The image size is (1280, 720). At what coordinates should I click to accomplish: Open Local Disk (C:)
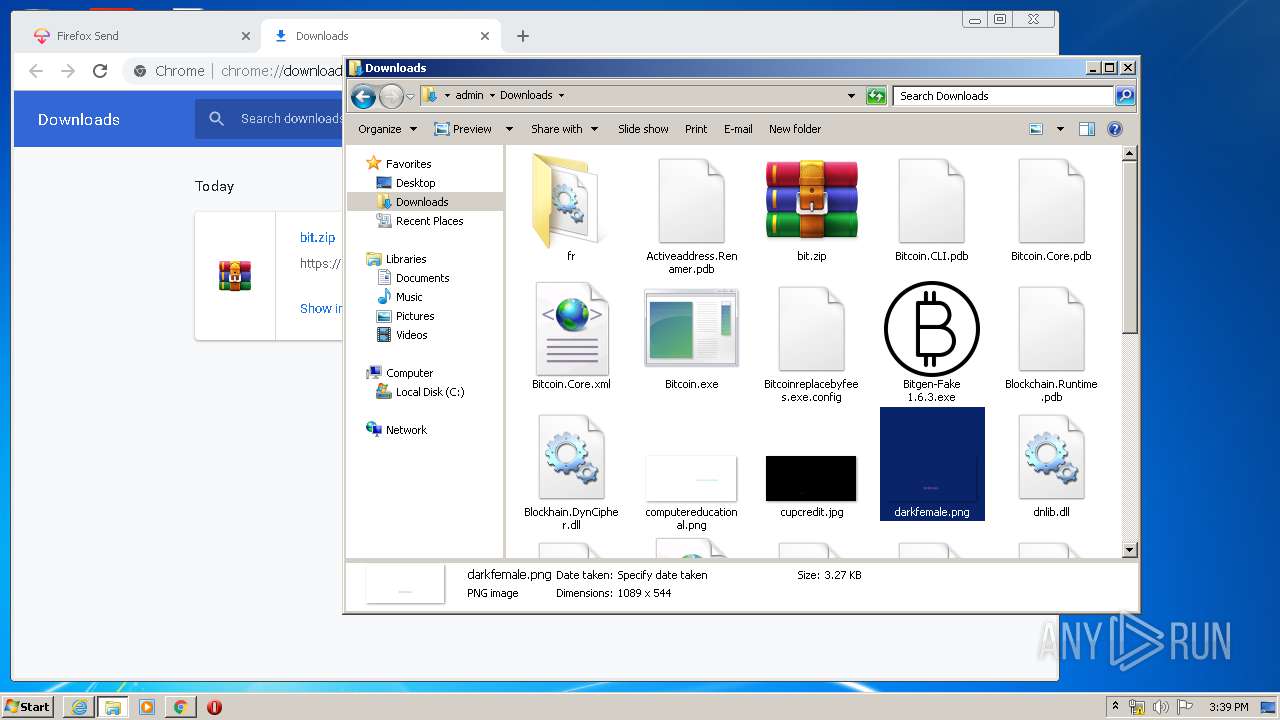(x=430, y=392)
